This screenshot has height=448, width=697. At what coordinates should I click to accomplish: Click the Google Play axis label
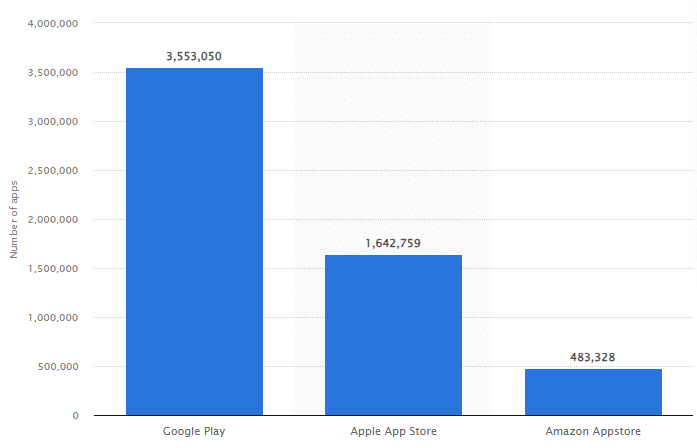pos(194,431)
